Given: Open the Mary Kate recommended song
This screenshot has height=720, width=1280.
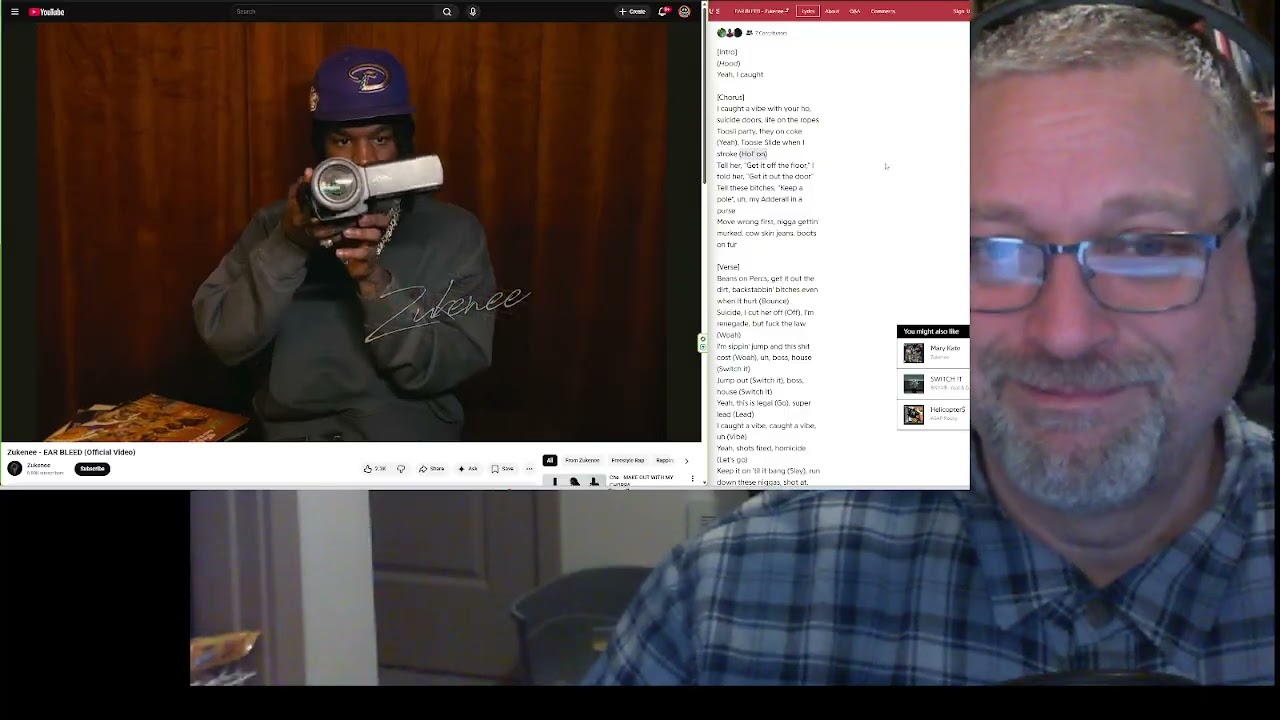Looking at the screenshot, I should coord(945,348).
